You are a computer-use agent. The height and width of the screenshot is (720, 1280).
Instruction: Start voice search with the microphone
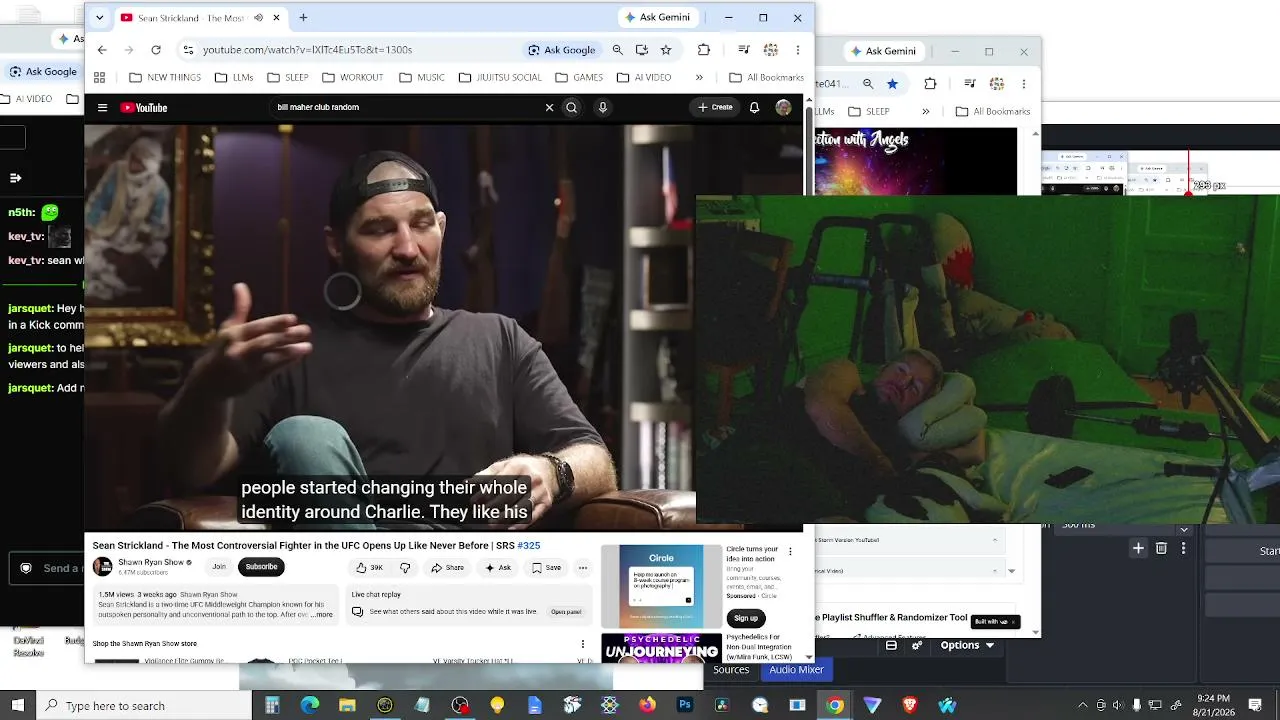tap(603, 108)
